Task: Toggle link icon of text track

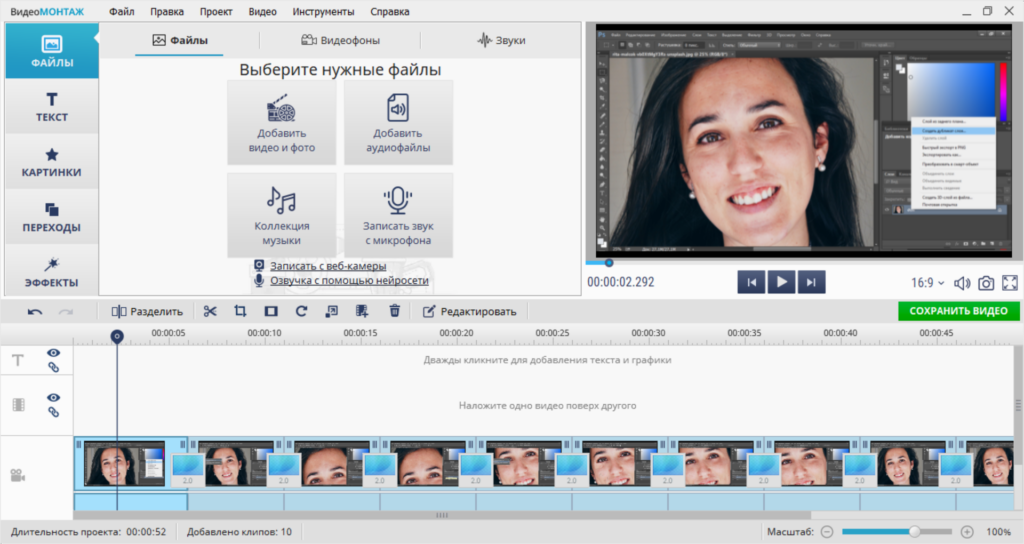Action: tap(54, 368)
